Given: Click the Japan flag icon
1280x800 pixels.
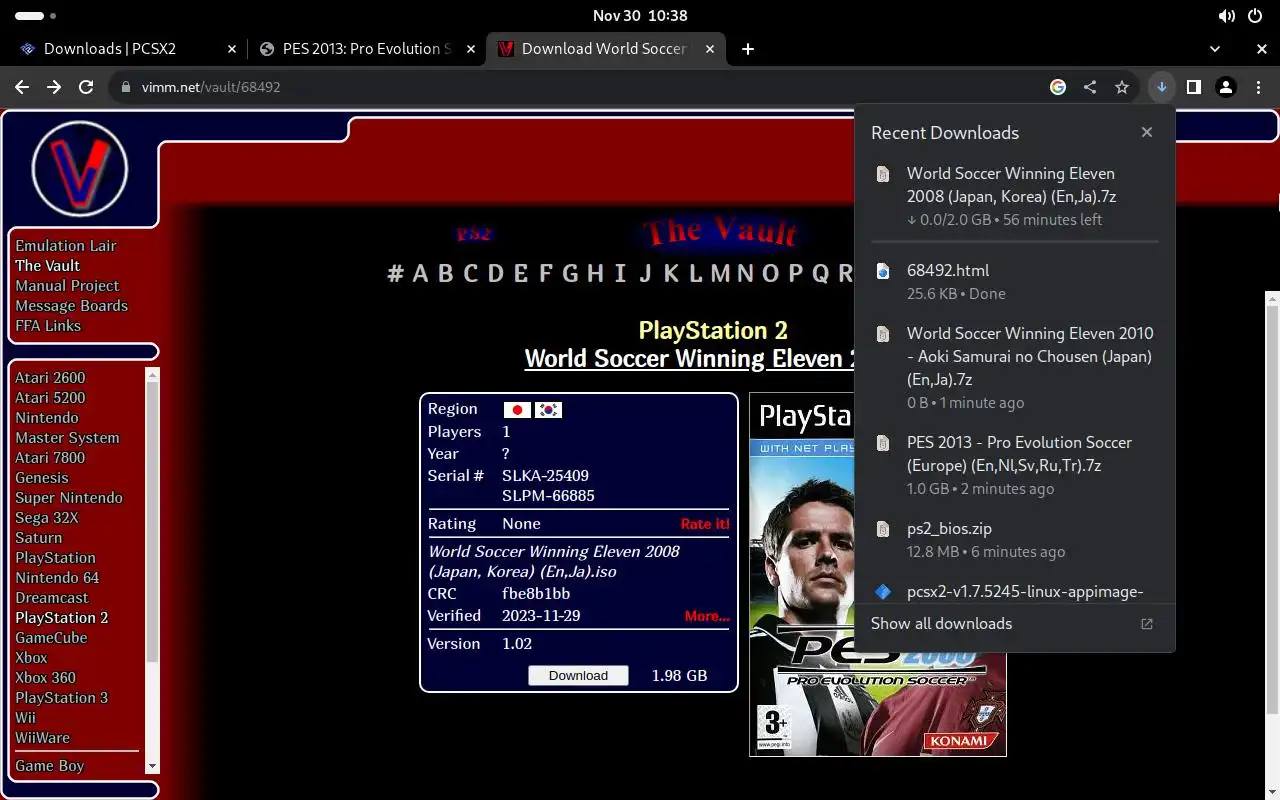Looking at the screenshot, I should [517, 410].
